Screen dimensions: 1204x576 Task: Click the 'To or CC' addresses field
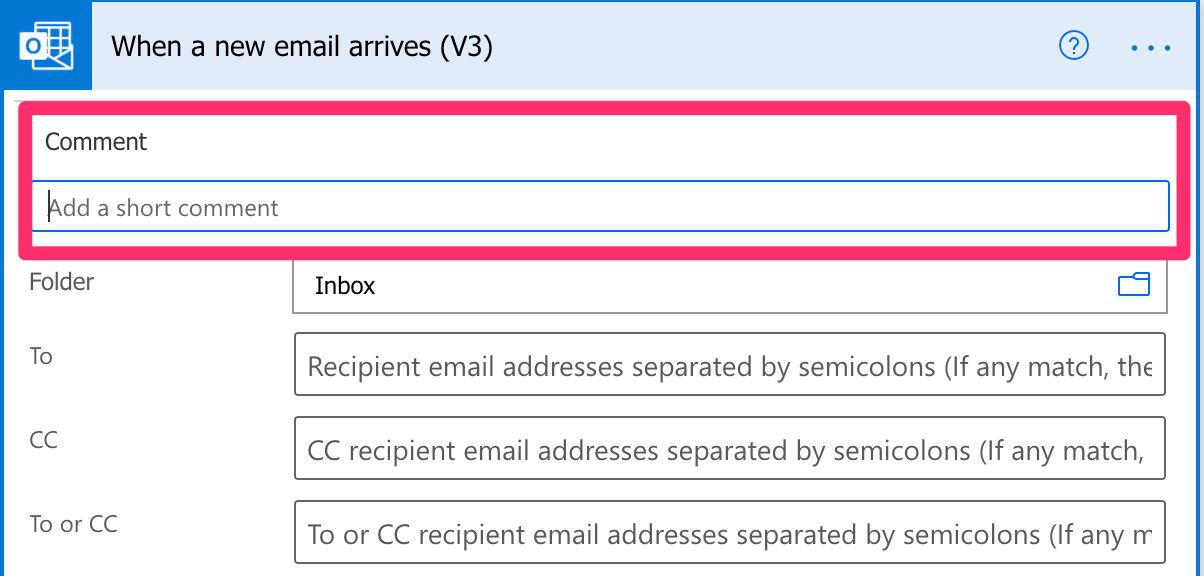point(729,532)
